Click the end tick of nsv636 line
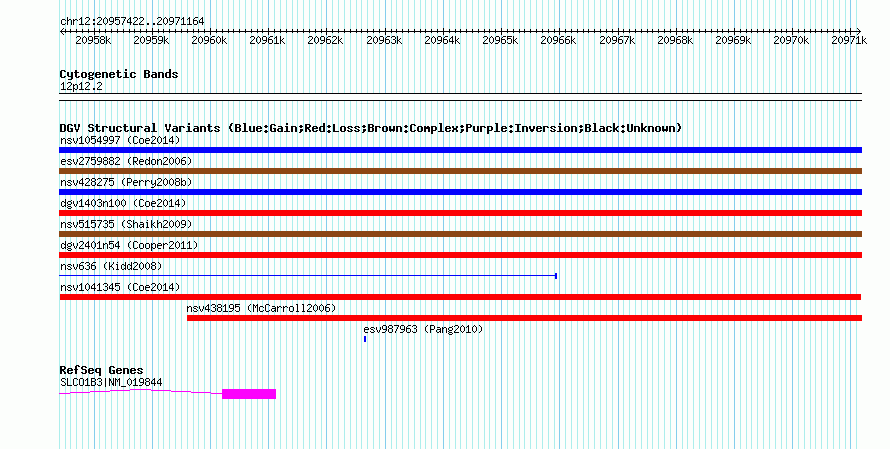This screenshot has height=449, width=890. 556,276
